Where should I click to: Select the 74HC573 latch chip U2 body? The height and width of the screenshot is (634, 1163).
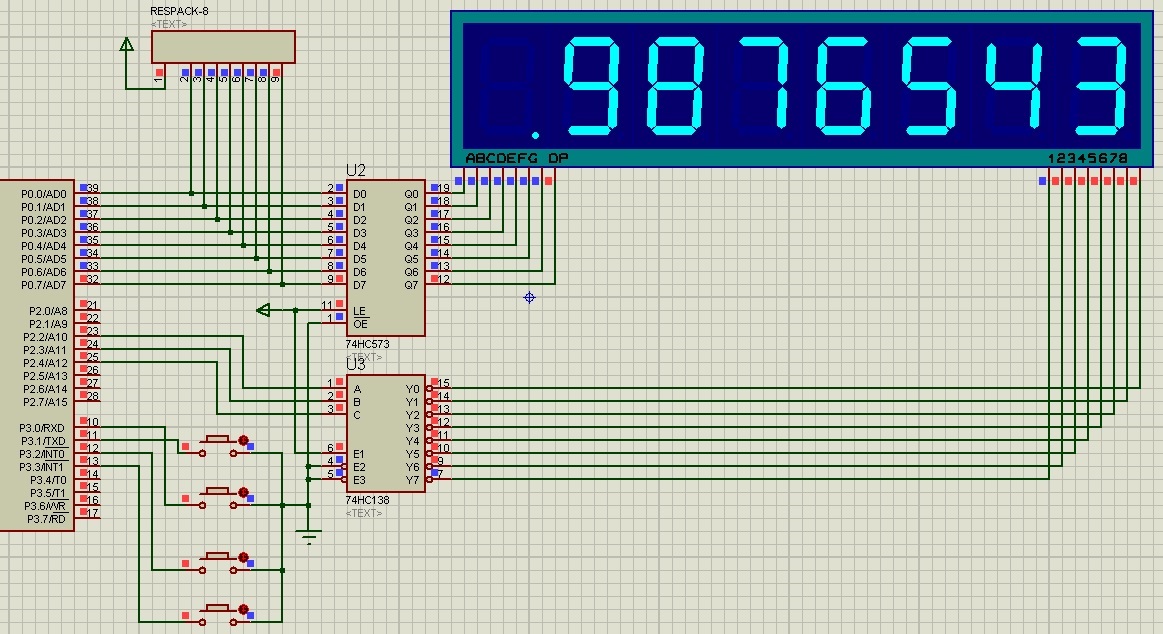pyautogui.click(x=386, y=258)
